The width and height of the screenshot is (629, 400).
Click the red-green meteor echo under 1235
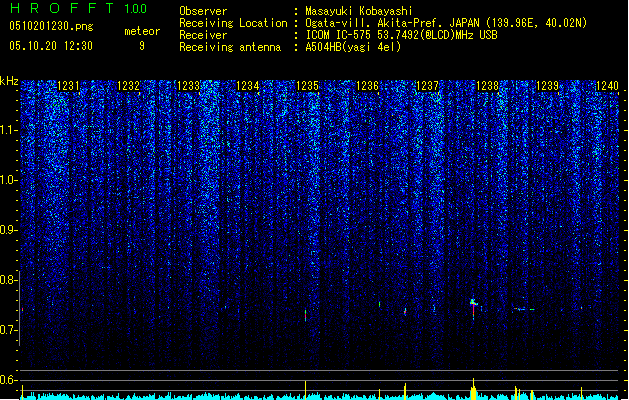point(306,315)
